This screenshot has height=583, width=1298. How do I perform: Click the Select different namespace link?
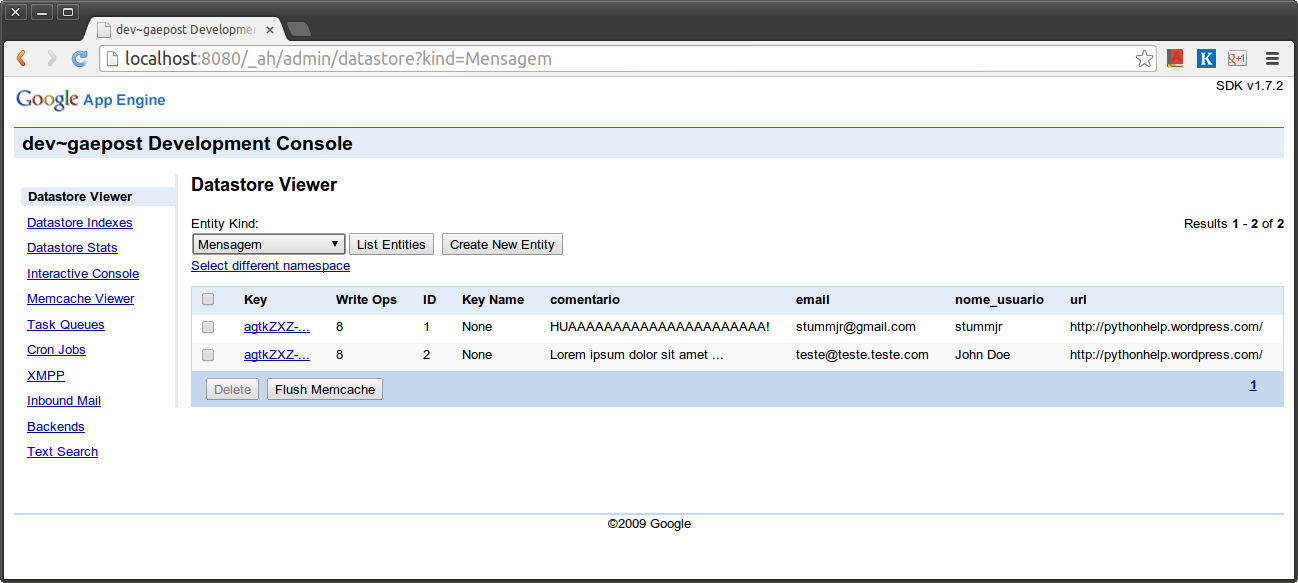click(x=270, y=266)
